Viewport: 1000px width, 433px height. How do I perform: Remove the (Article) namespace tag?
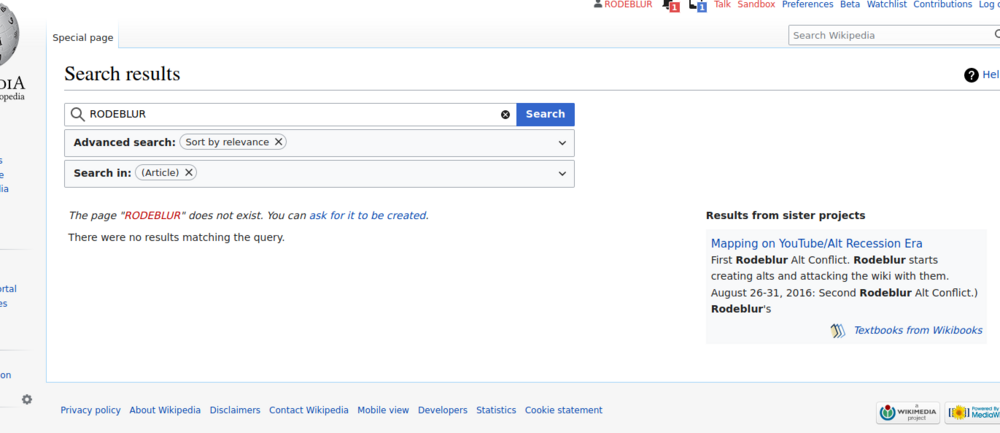coord(189,173)
